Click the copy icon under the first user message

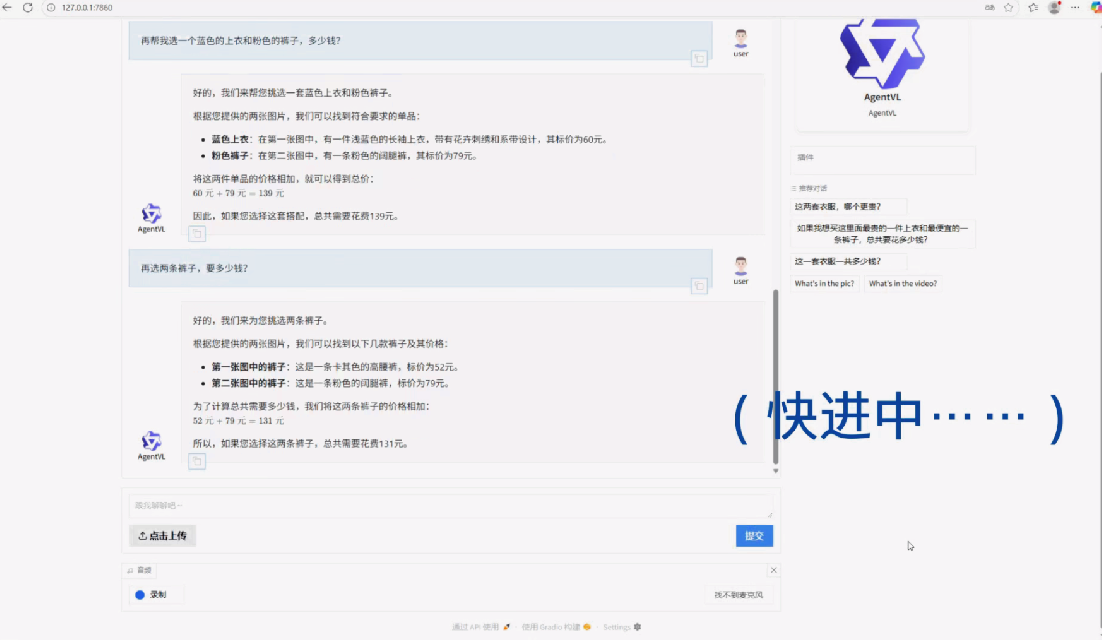tap(700, 59)
